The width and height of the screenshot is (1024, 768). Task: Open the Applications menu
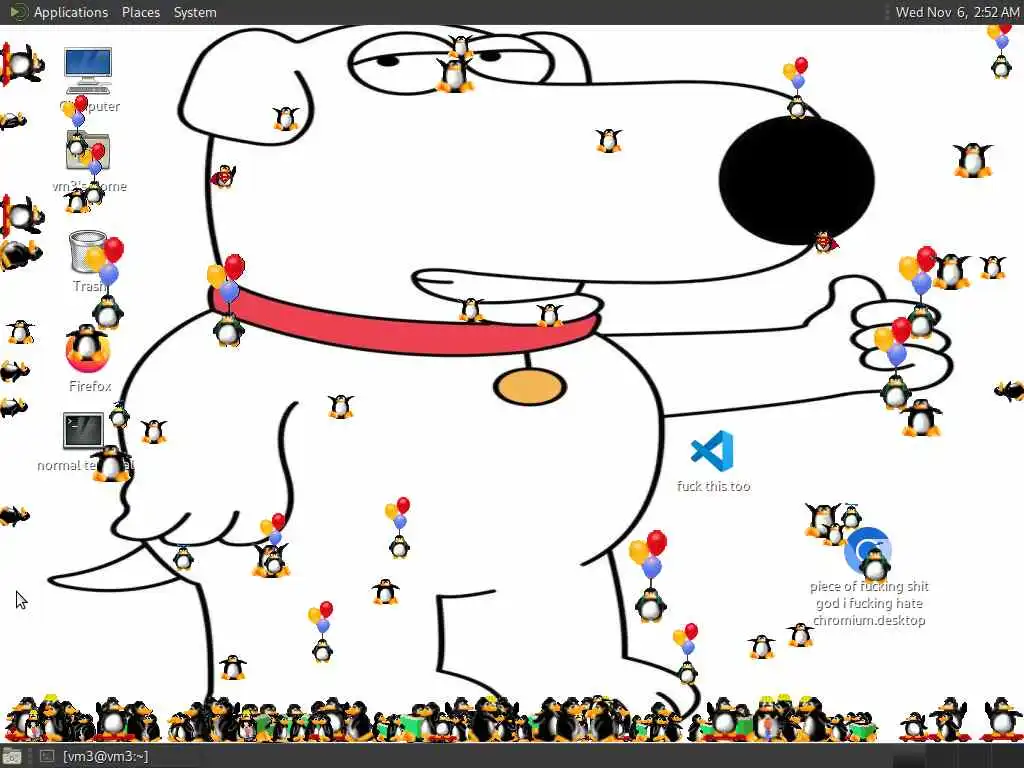pos(71,12)
